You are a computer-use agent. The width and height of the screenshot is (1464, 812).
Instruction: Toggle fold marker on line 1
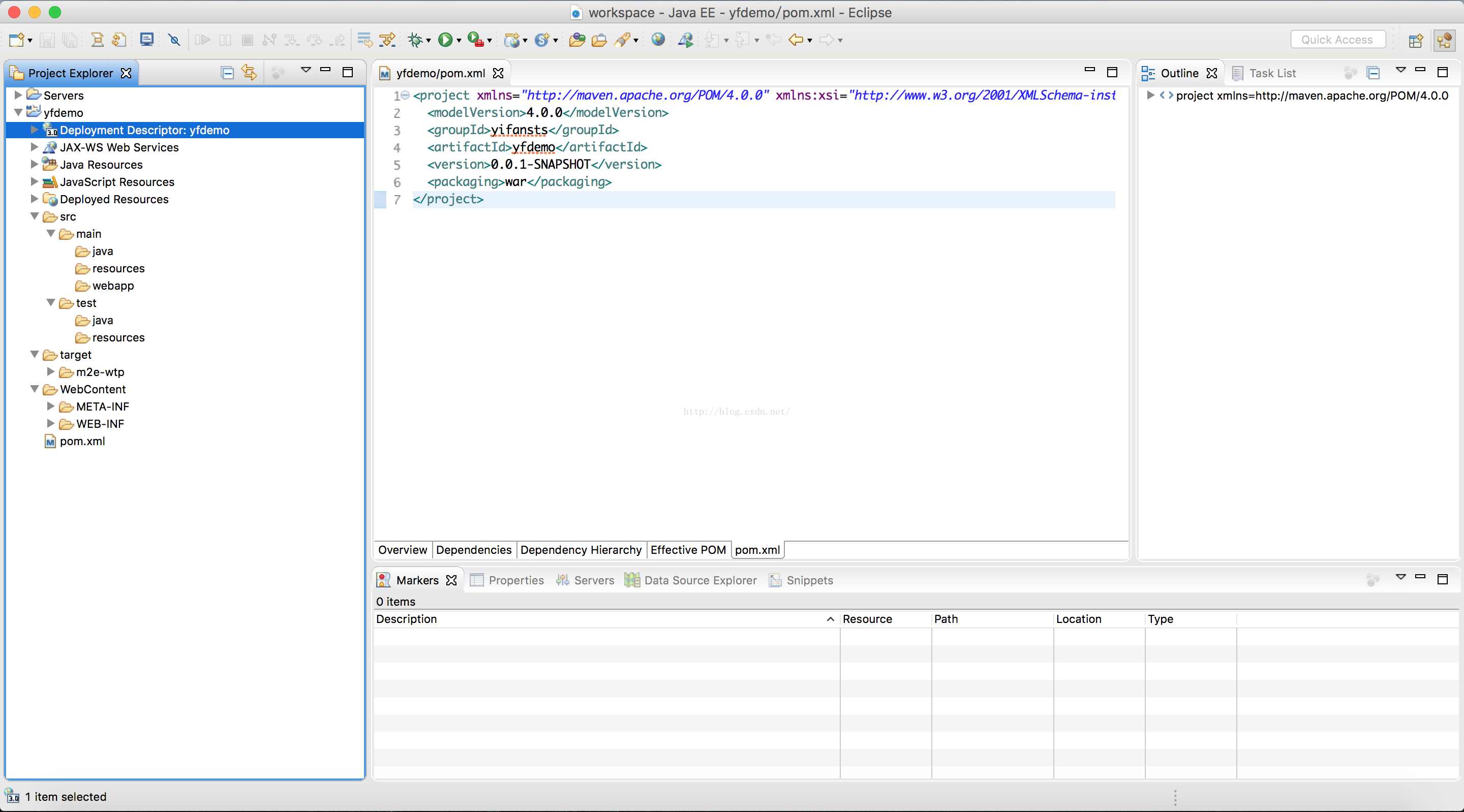405,95
